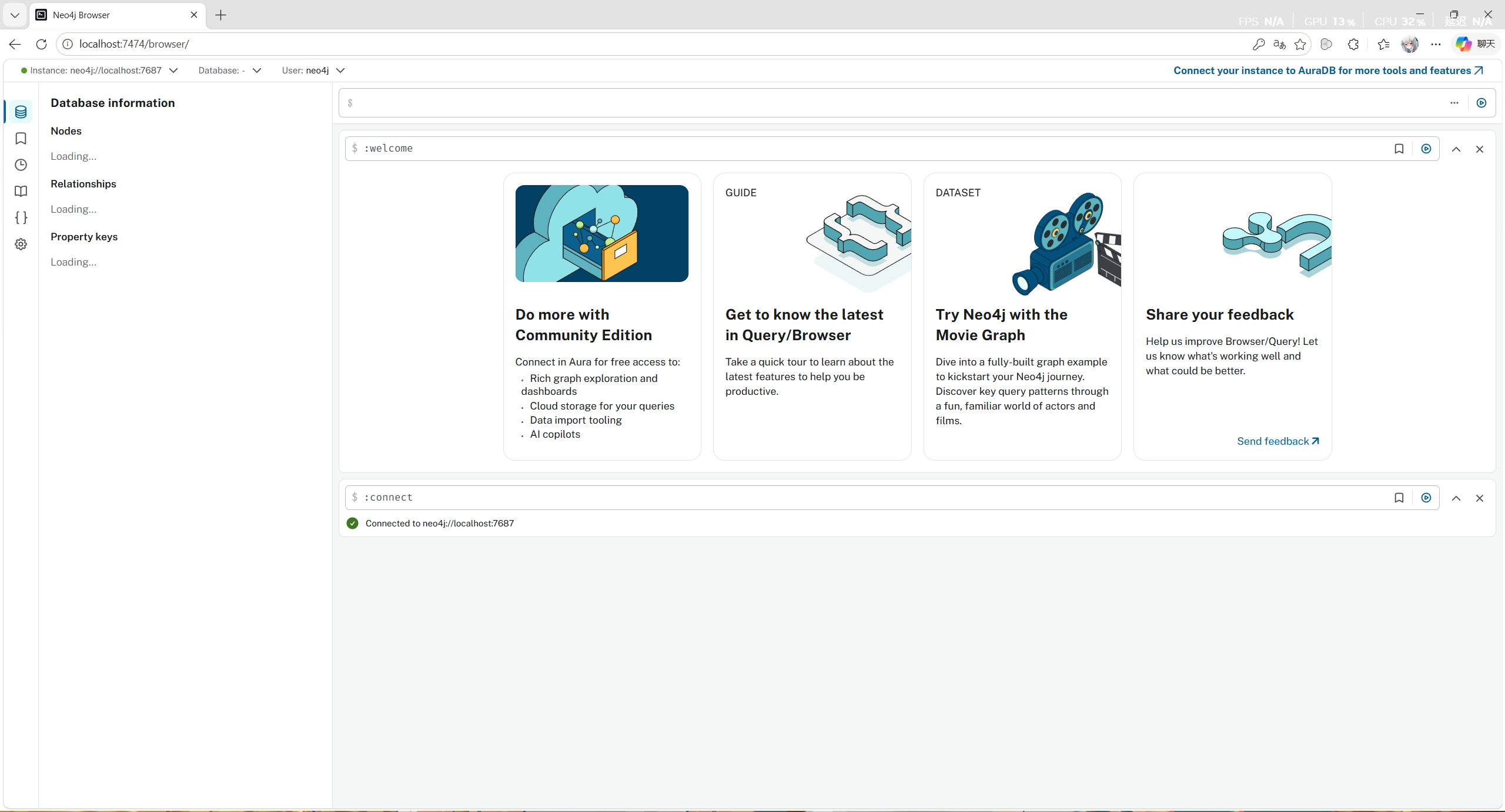This screenshot has width=1505, height=812.
Task: Open the Connect your instance to AuraDB link
Action: pyautogui.click(x=1328, y=71)
